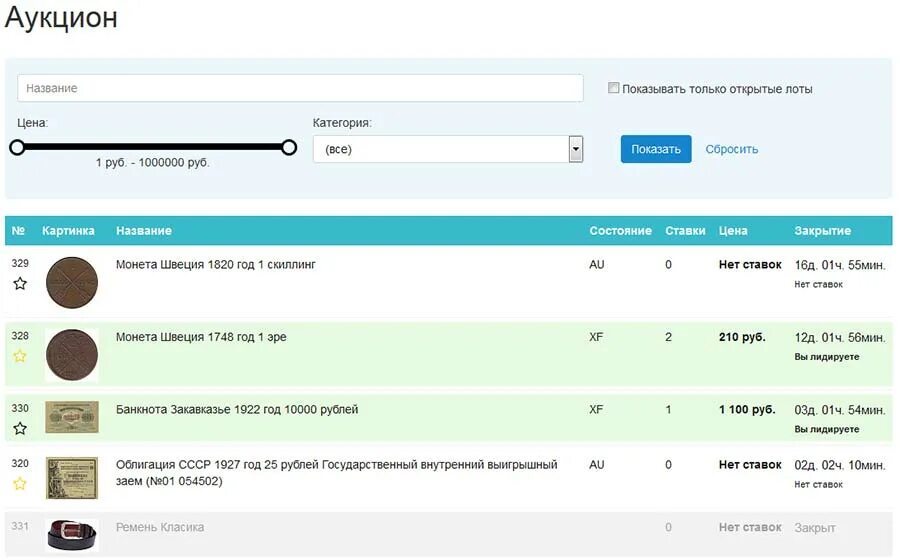Viewport: 900px width, 560px height.
Task: Unstar the yellow favorite on lot 328
Action: (20, 356)
